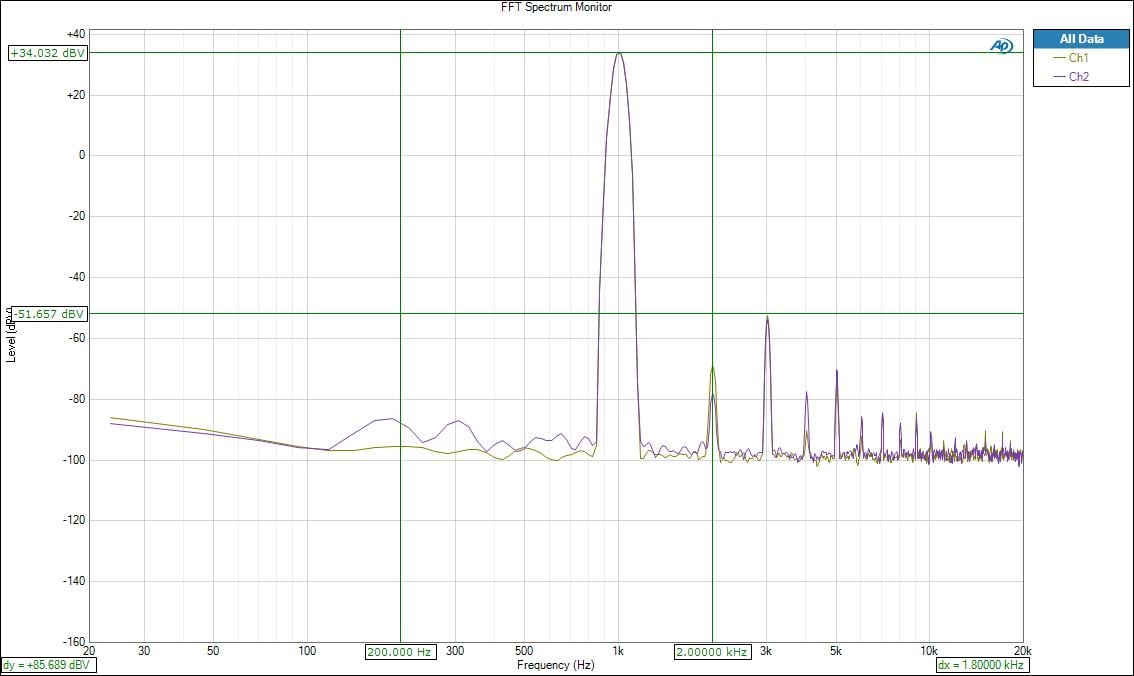Click the AP logo in the graph corner
The height and width of the screenshot is (676, 1134).
1001,46
